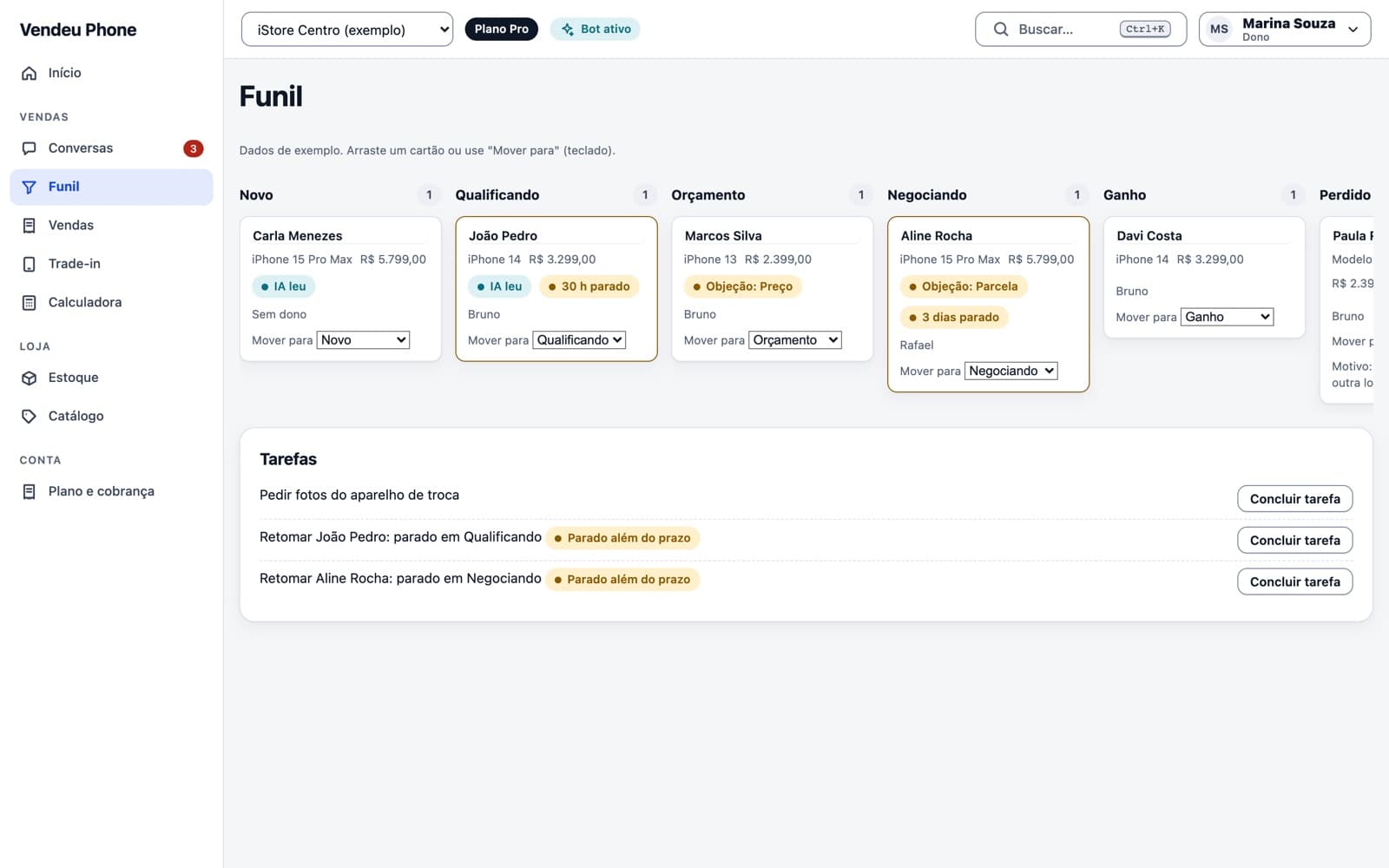Open Marcos Silva Mover para dropdown
Viewport: 1389px width, 868px height.
(795, 340)
